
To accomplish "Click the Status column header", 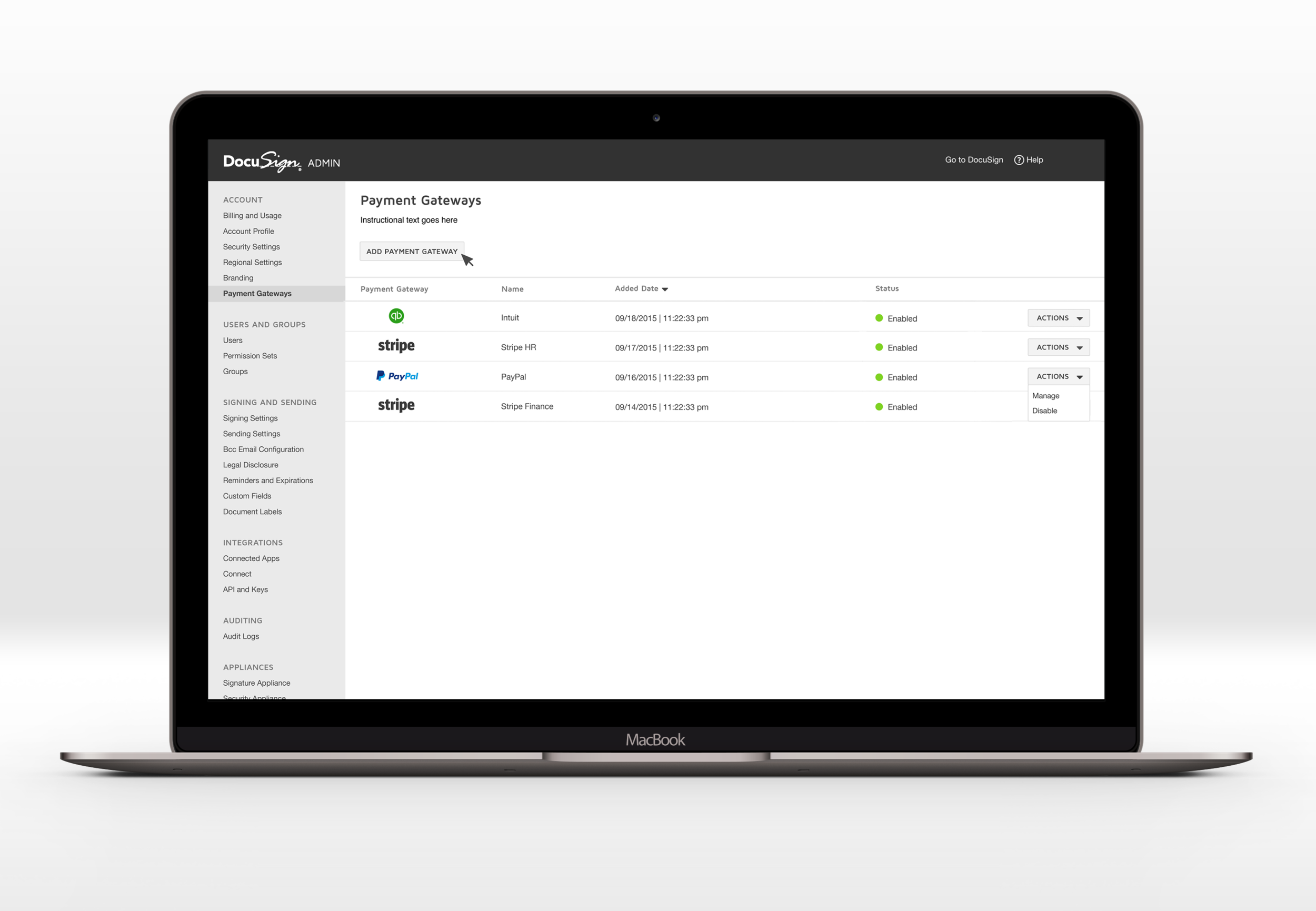I will (x=886, y=288).
